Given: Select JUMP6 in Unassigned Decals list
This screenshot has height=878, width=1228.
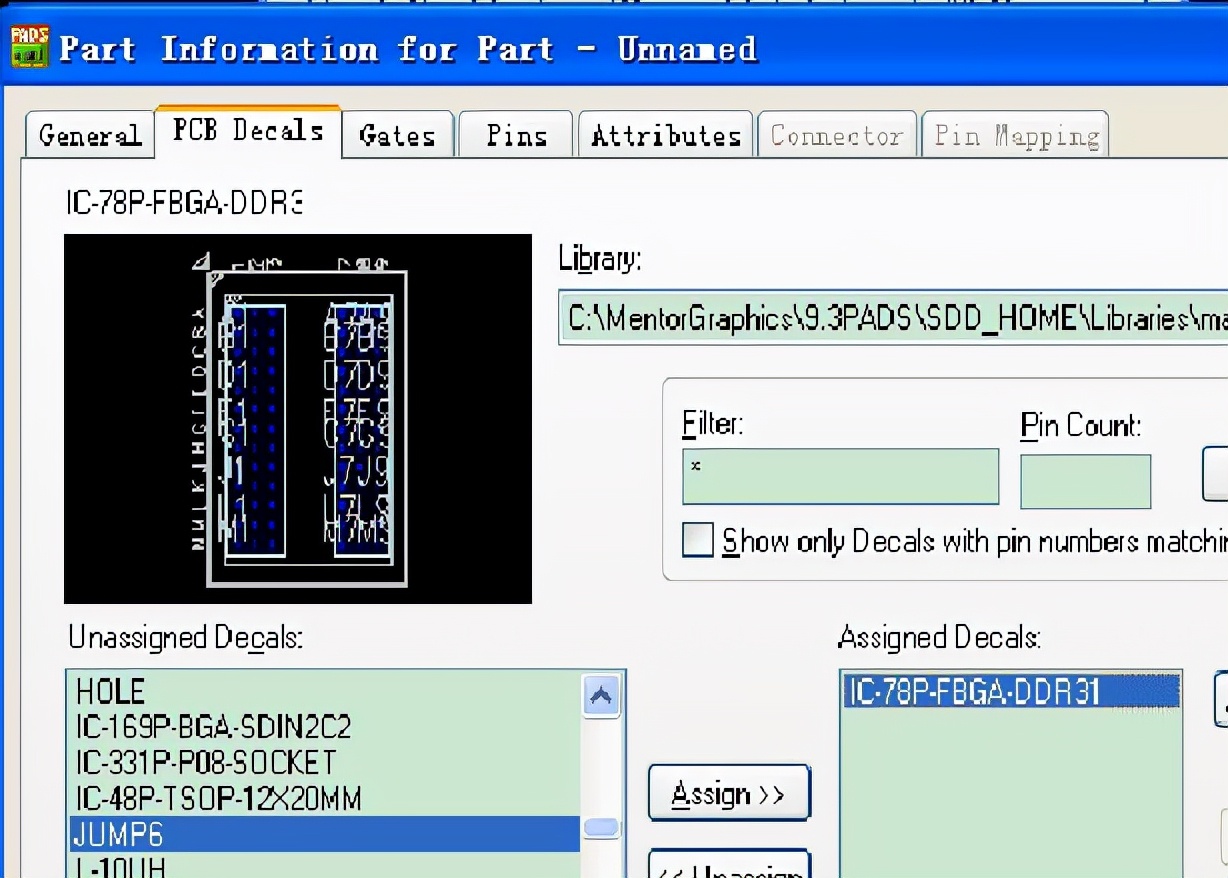Looking at the screenshot, I should (x=324, y=833).
